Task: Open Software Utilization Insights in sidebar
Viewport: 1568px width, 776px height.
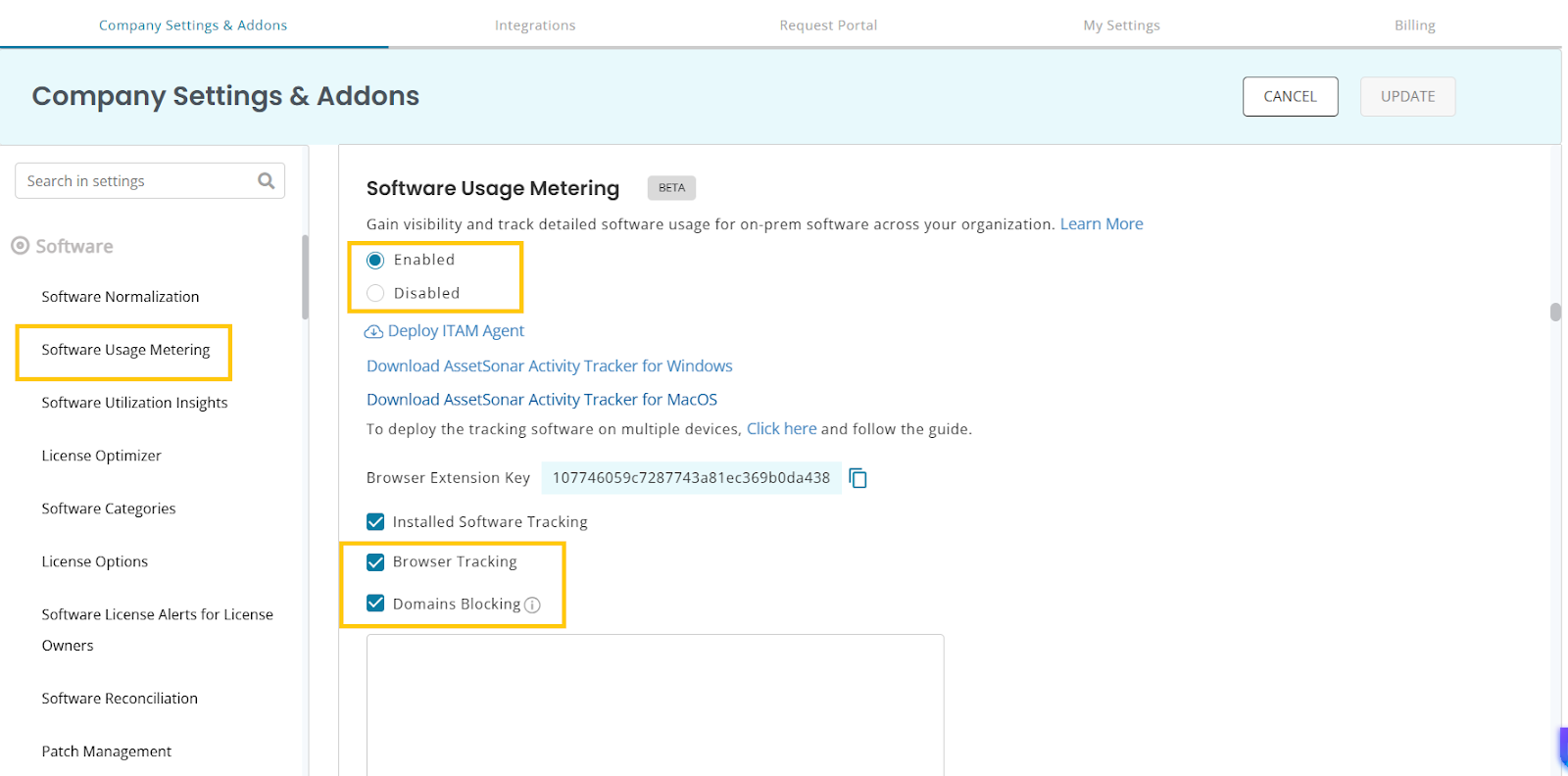Action: [134, 403]
